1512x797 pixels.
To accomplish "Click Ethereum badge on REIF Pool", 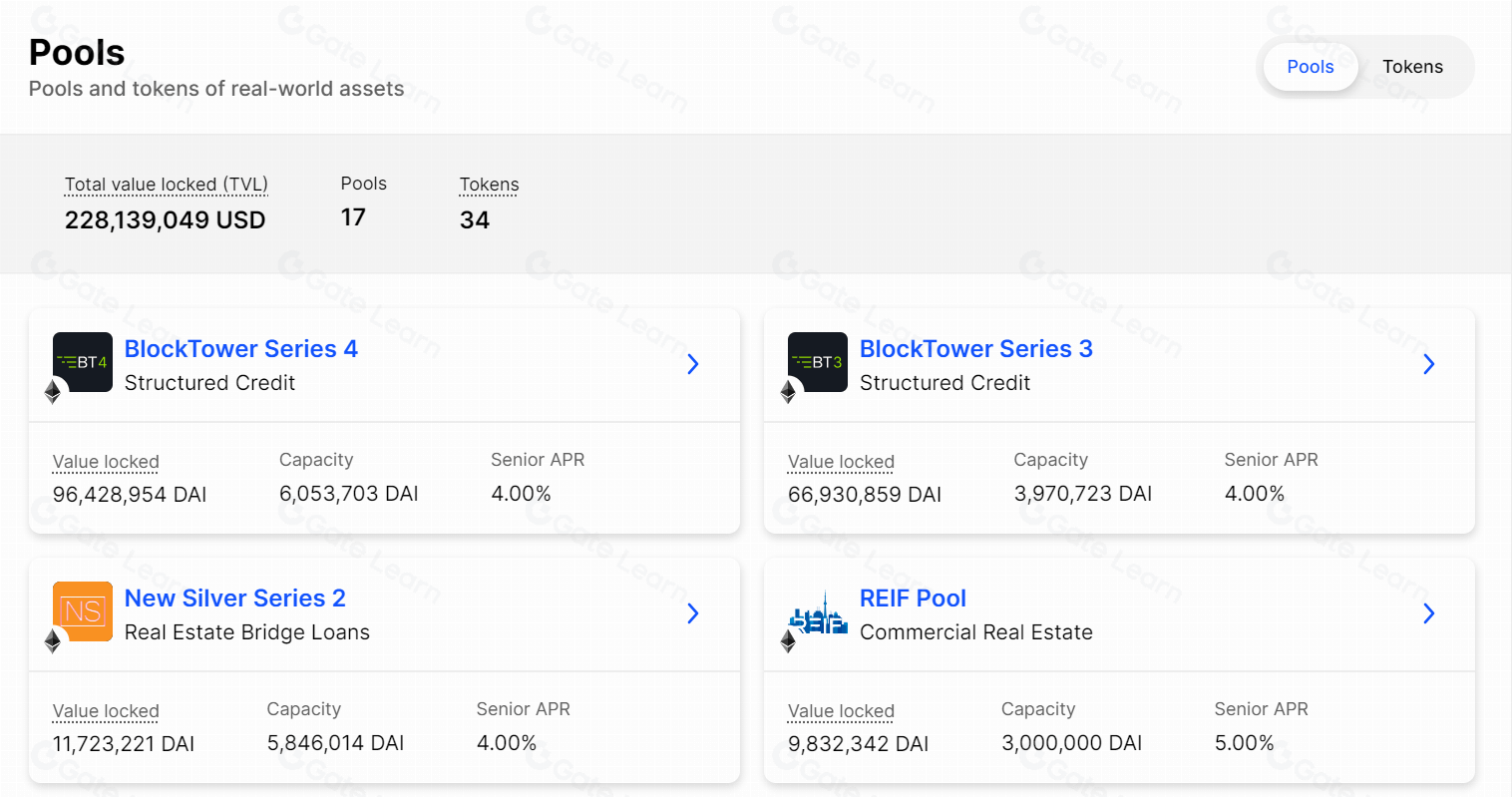I will pos(788,640).
